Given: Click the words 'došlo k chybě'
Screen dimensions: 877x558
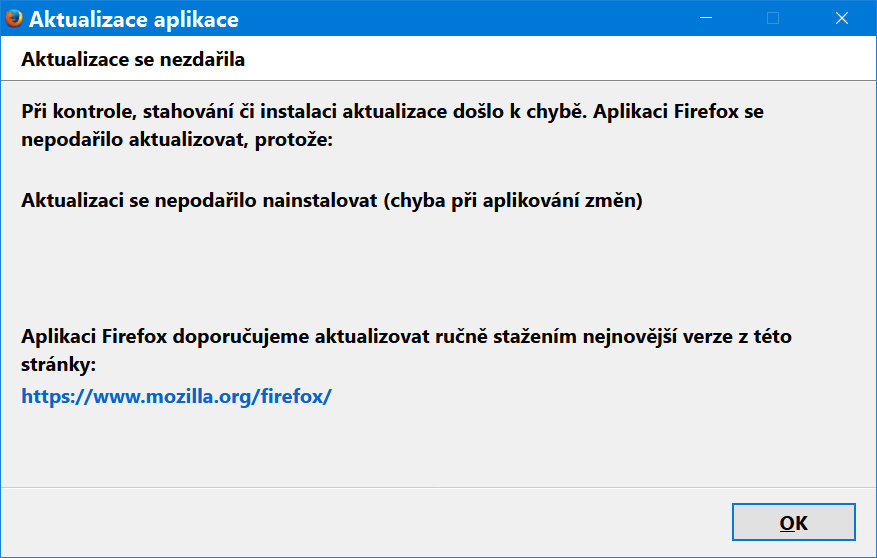Looking at the screenshot, I should pos(524,111).
